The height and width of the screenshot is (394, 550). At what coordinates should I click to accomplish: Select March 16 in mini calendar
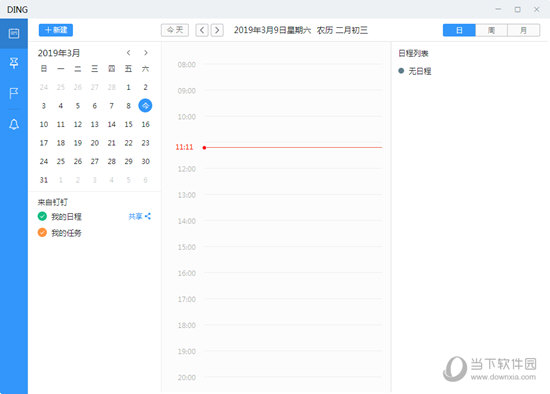145,124
